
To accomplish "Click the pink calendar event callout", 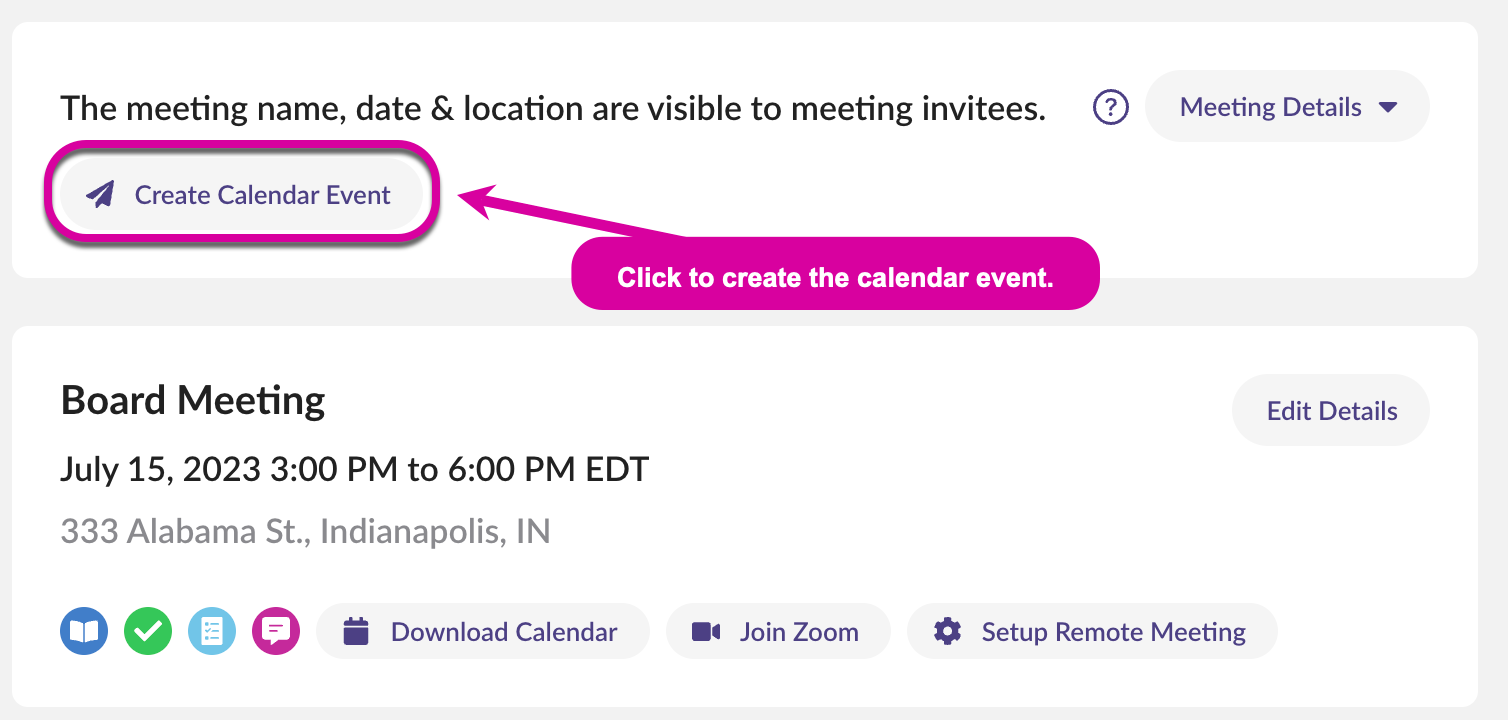I will pyautogui.click(x=835, y=277).
